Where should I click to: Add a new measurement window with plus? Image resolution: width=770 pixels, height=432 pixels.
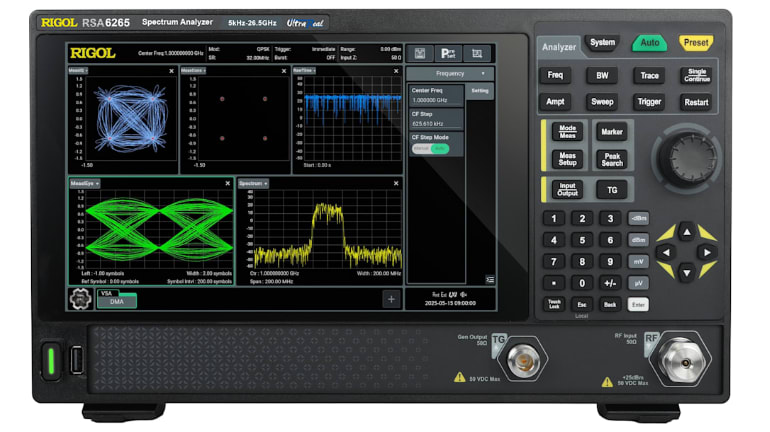391,299
